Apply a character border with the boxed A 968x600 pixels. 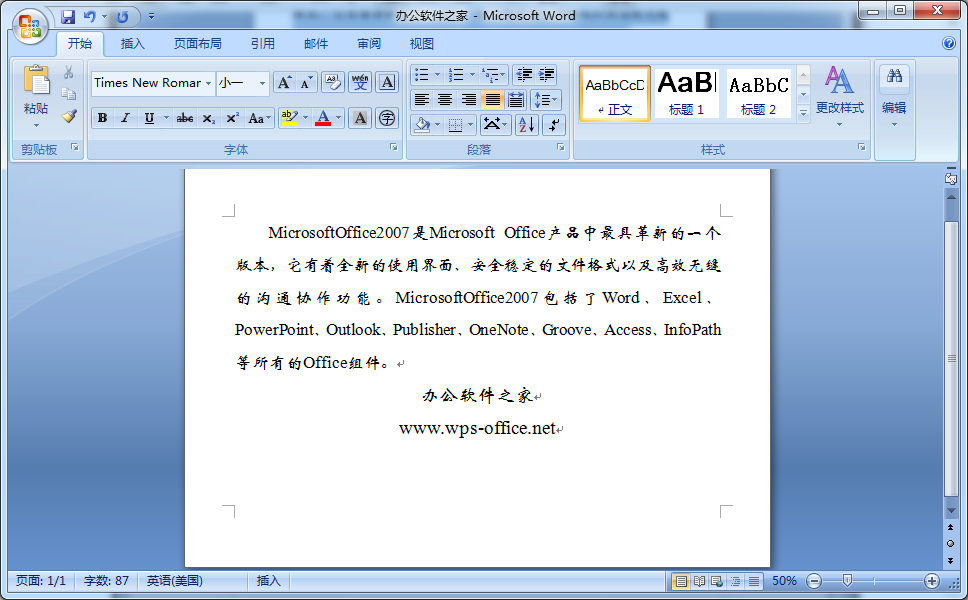click(387, 83)
